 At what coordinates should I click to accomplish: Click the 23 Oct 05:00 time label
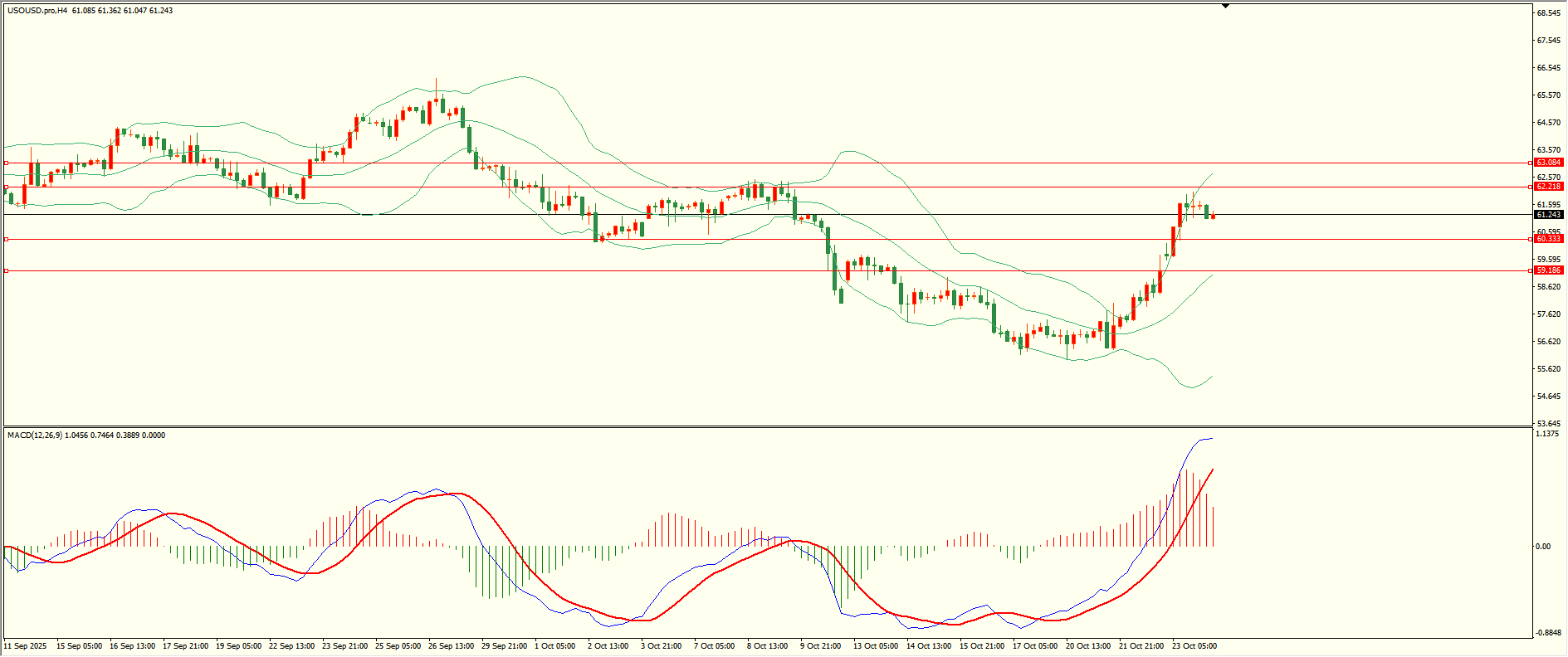1194,646
